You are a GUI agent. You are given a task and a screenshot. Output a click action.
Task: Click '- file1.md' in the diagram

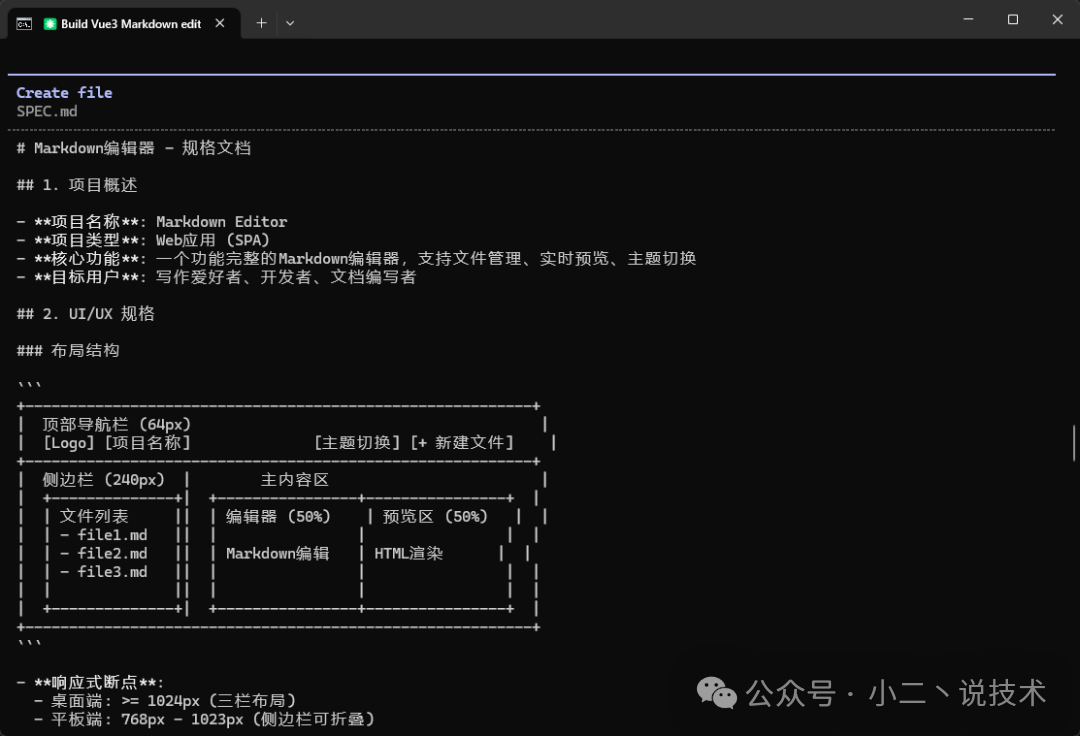pos(103,535)
